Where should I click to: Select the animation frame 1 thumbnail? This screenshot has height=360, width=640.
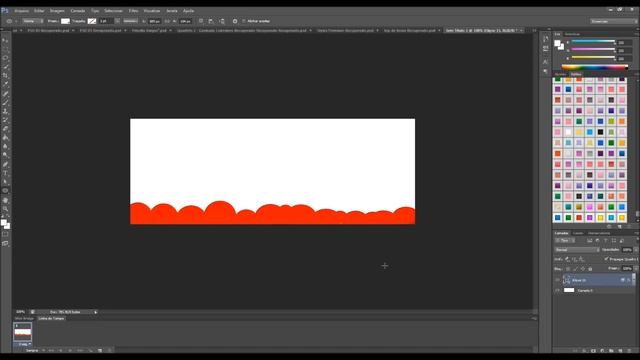pos(22,331)
